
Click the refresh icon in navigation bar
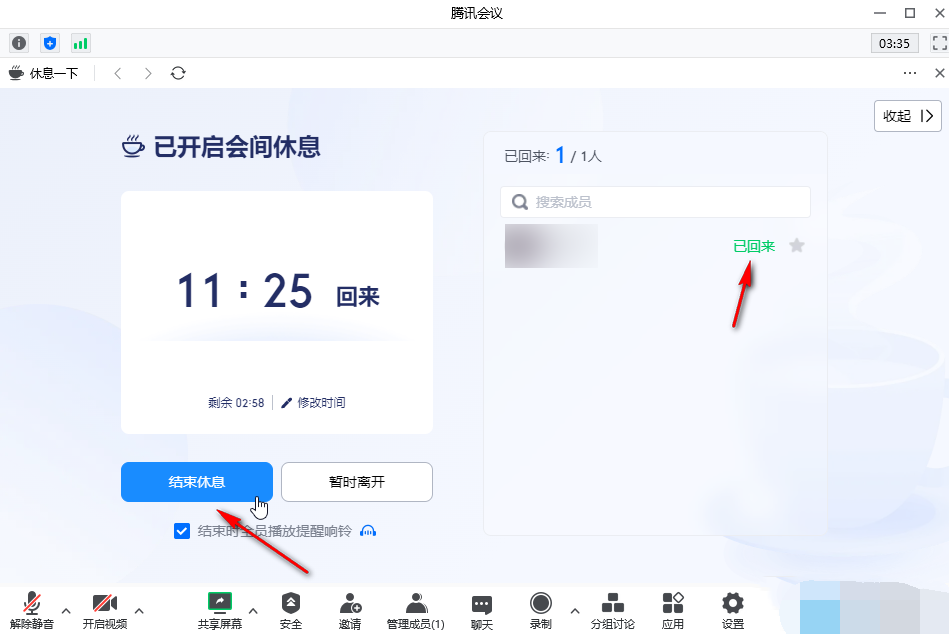click(x=178, y=73)
